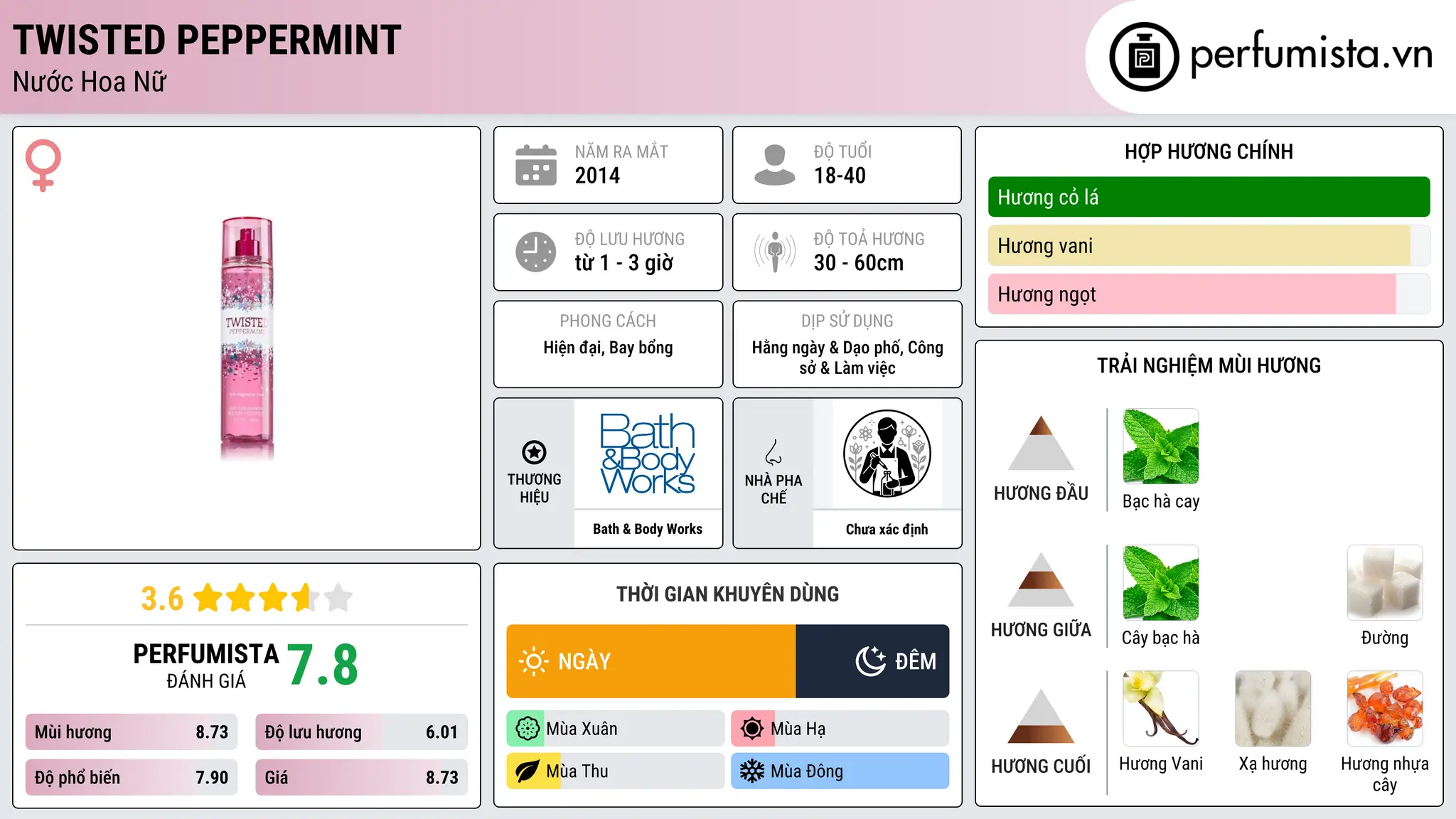Click the yellow Hương vani accord bar
Image resolution: width=1456 pixels, height=819 pixels.
point(1209,246)
